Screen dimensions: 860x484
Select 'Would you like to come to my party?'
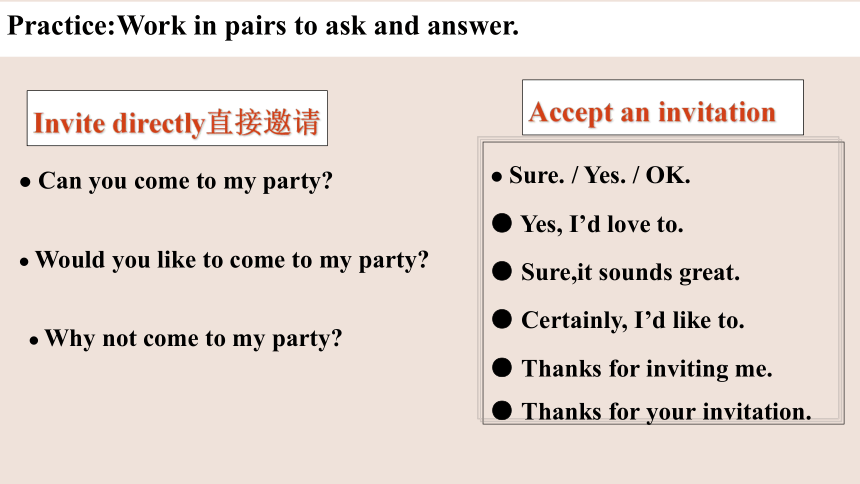point(231,260)
